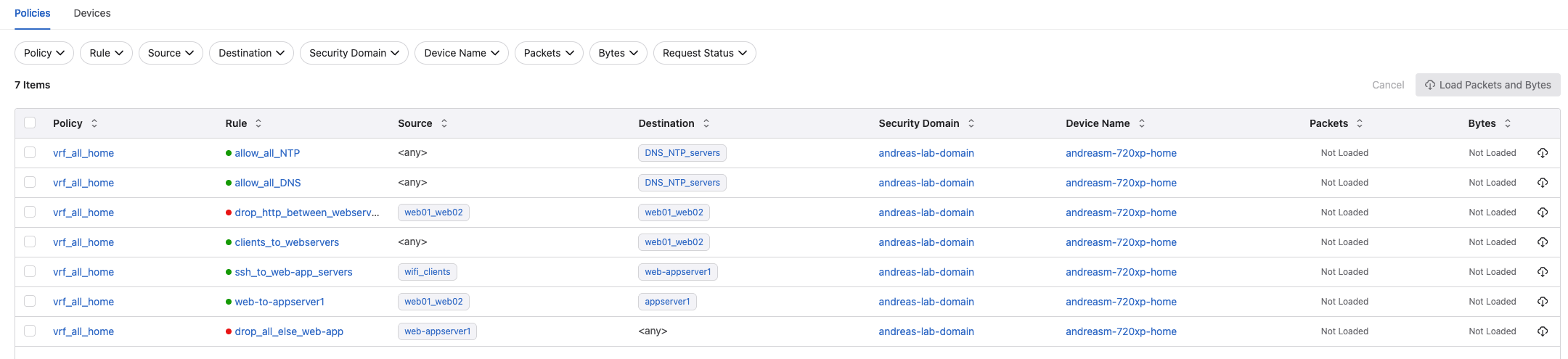This screenshot has width=1568, height=359.
Task: Click the wifi_clients source tag
Action: point(427,272)
